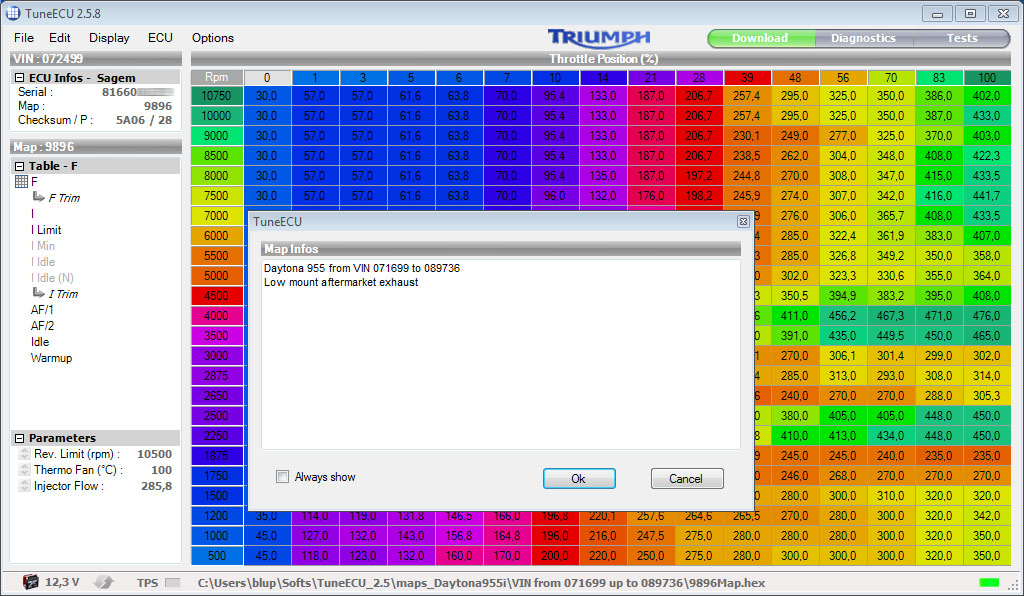
Task: Select the F table tree item
Action: click(x=34, y=181)
